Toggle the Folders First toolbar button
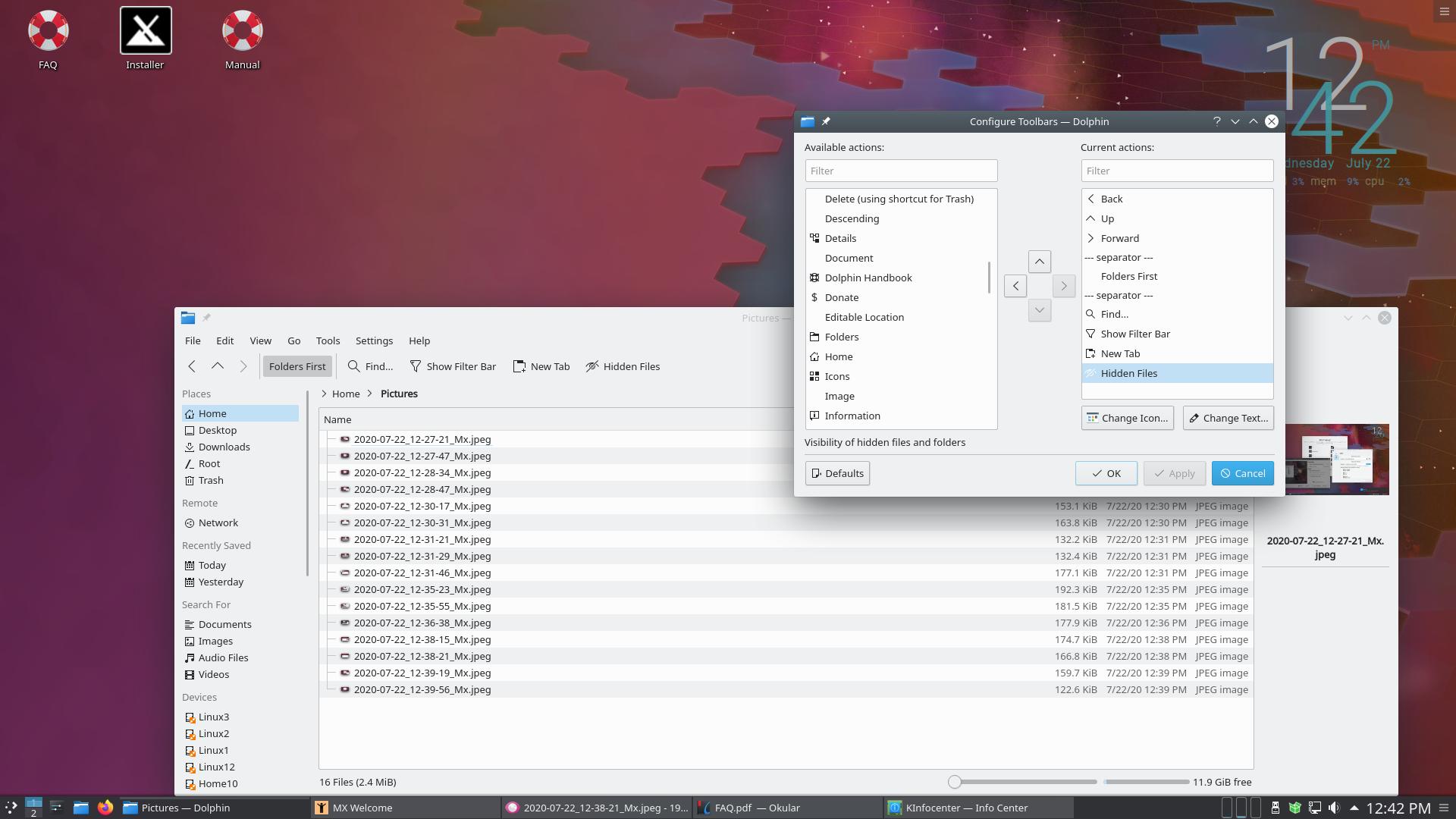 (297, 366)
